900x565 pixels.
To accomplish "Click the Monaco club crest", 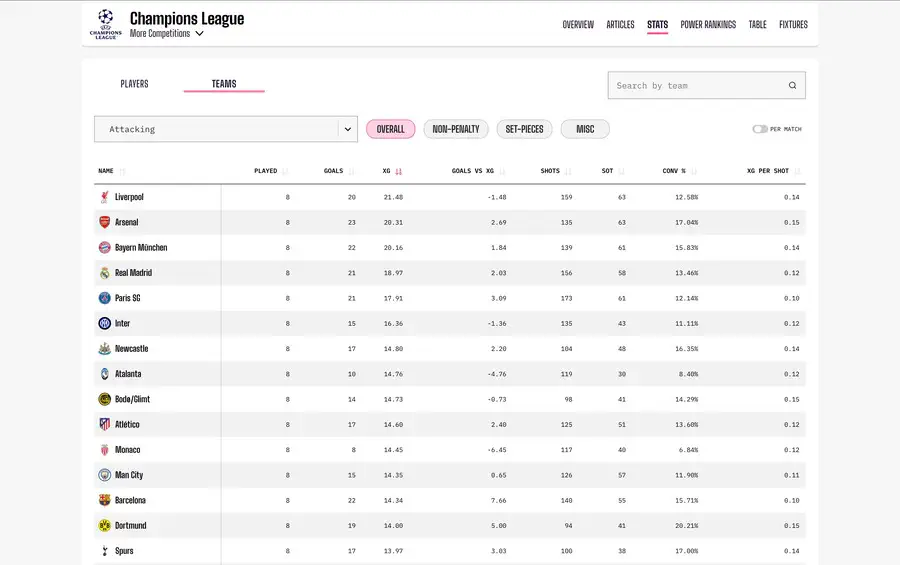I will tap(104, 450).
